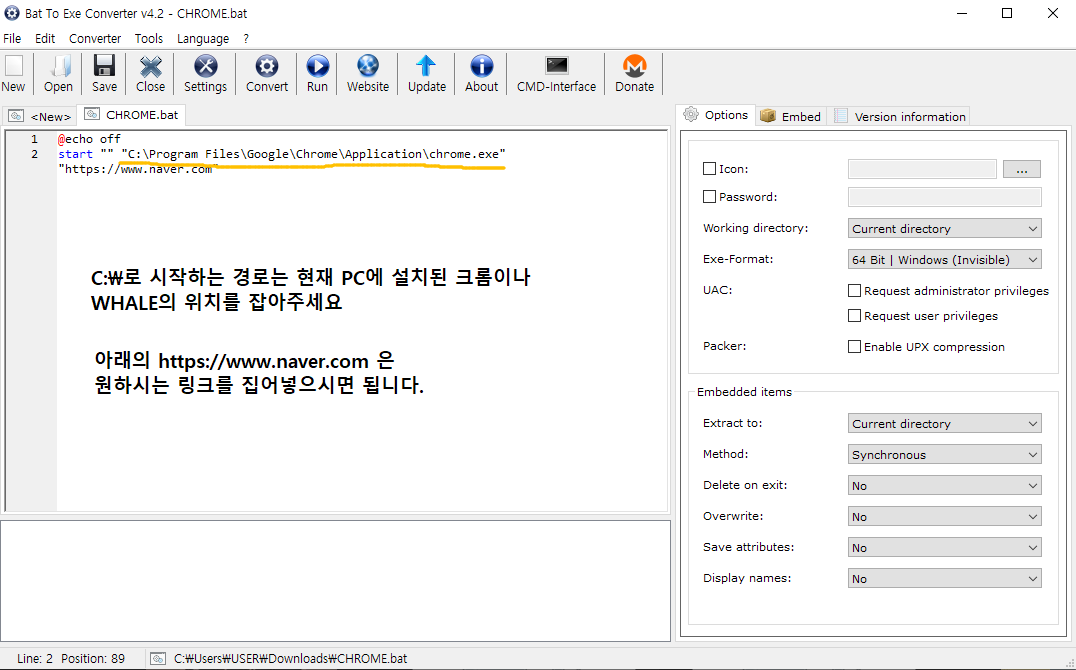
Task: Switch to the Version information tab
Action: (900, 116)
